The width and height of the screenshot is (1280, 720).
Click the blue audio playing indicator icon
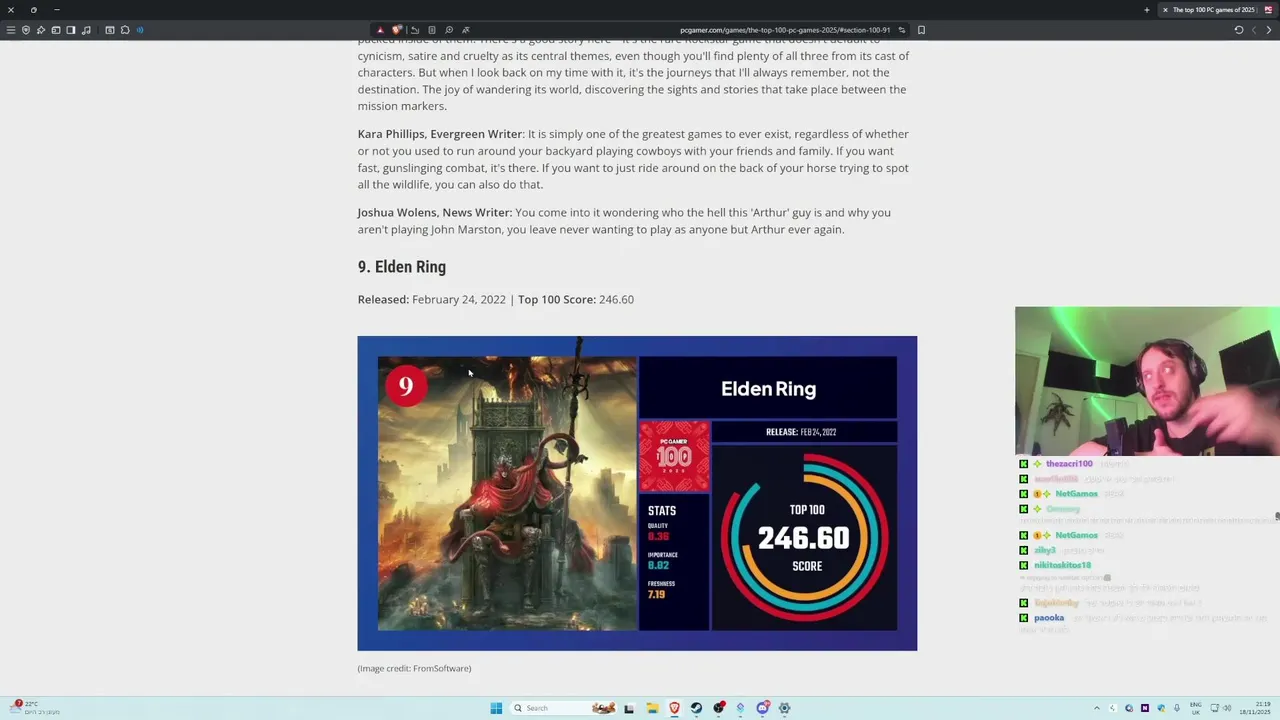click(140, 30)
